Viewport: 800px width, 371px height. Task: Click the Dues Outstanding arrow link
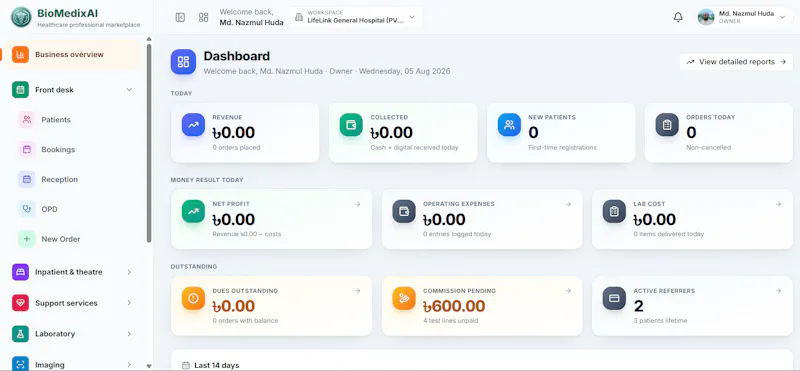pyautogui.click(x=358, y=291)
